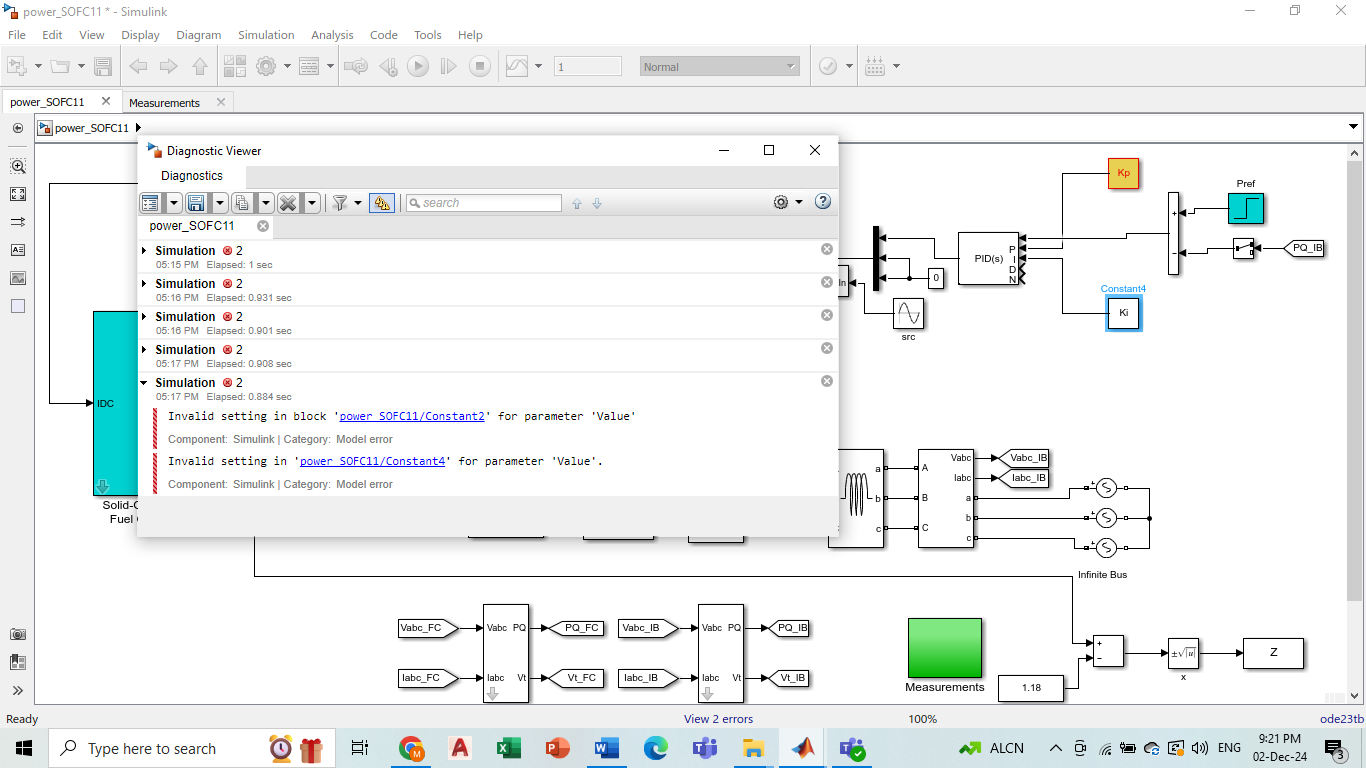
Task: Run the simulation with the Play icon
Action: click(x=417, y=66)
